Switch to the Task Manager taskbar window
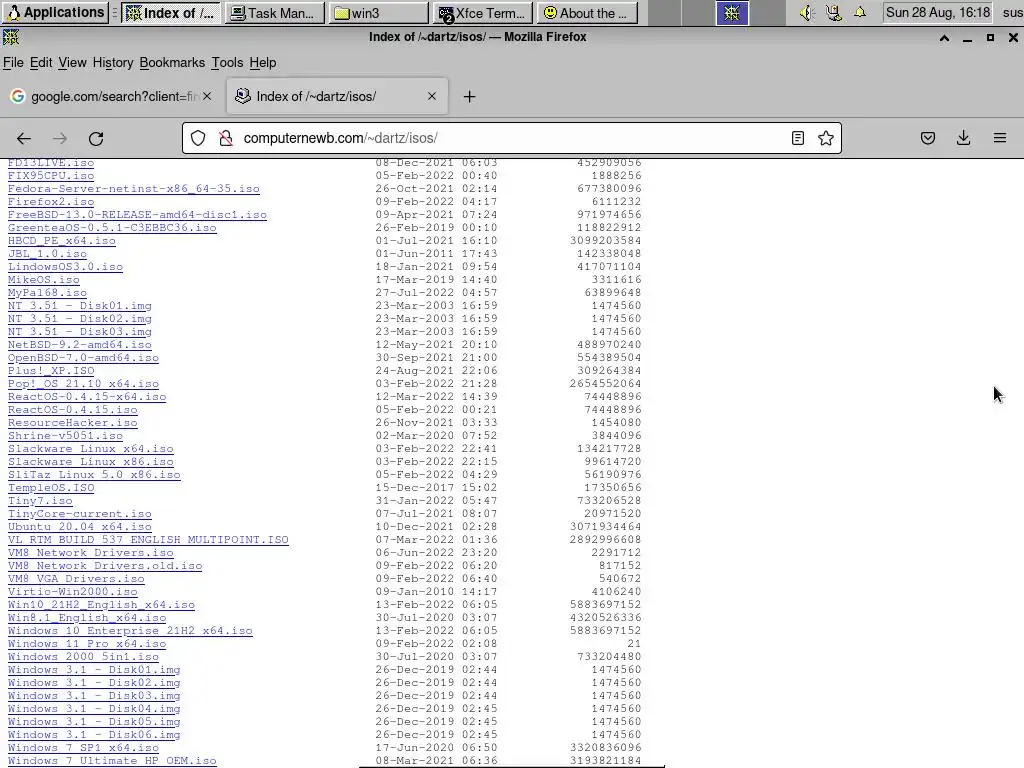Image resolution: width=1024 pixels, height=768 pixels. click(275, 13)
